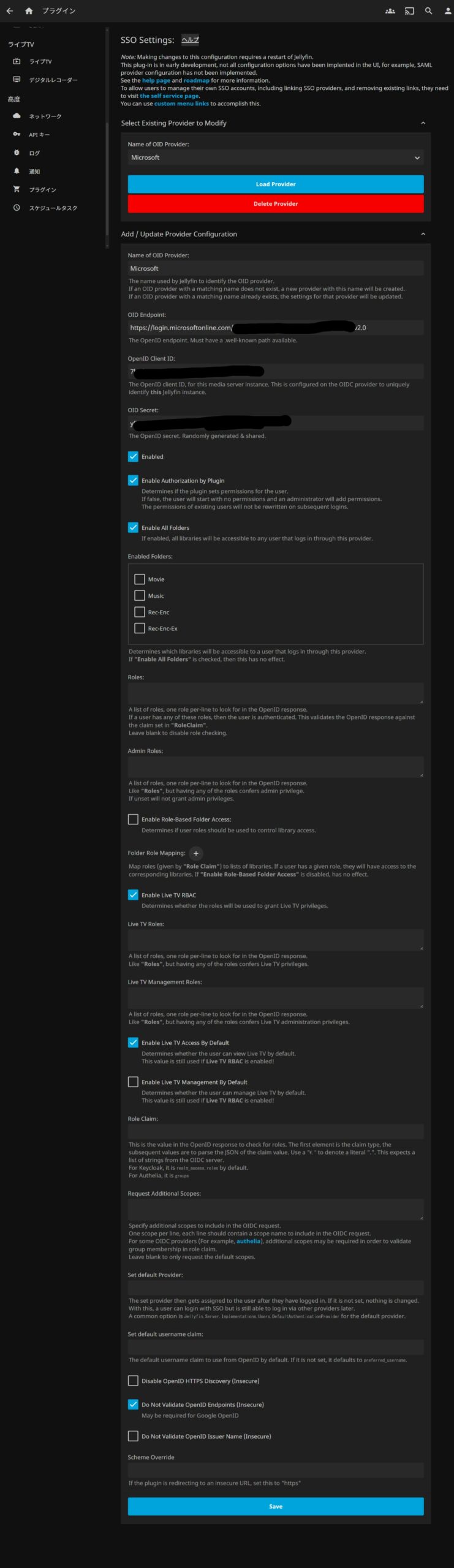Screen dimensions: 454x1568
Task: Focus the OID Endpoint field
Action: click(x=276, y=328)
